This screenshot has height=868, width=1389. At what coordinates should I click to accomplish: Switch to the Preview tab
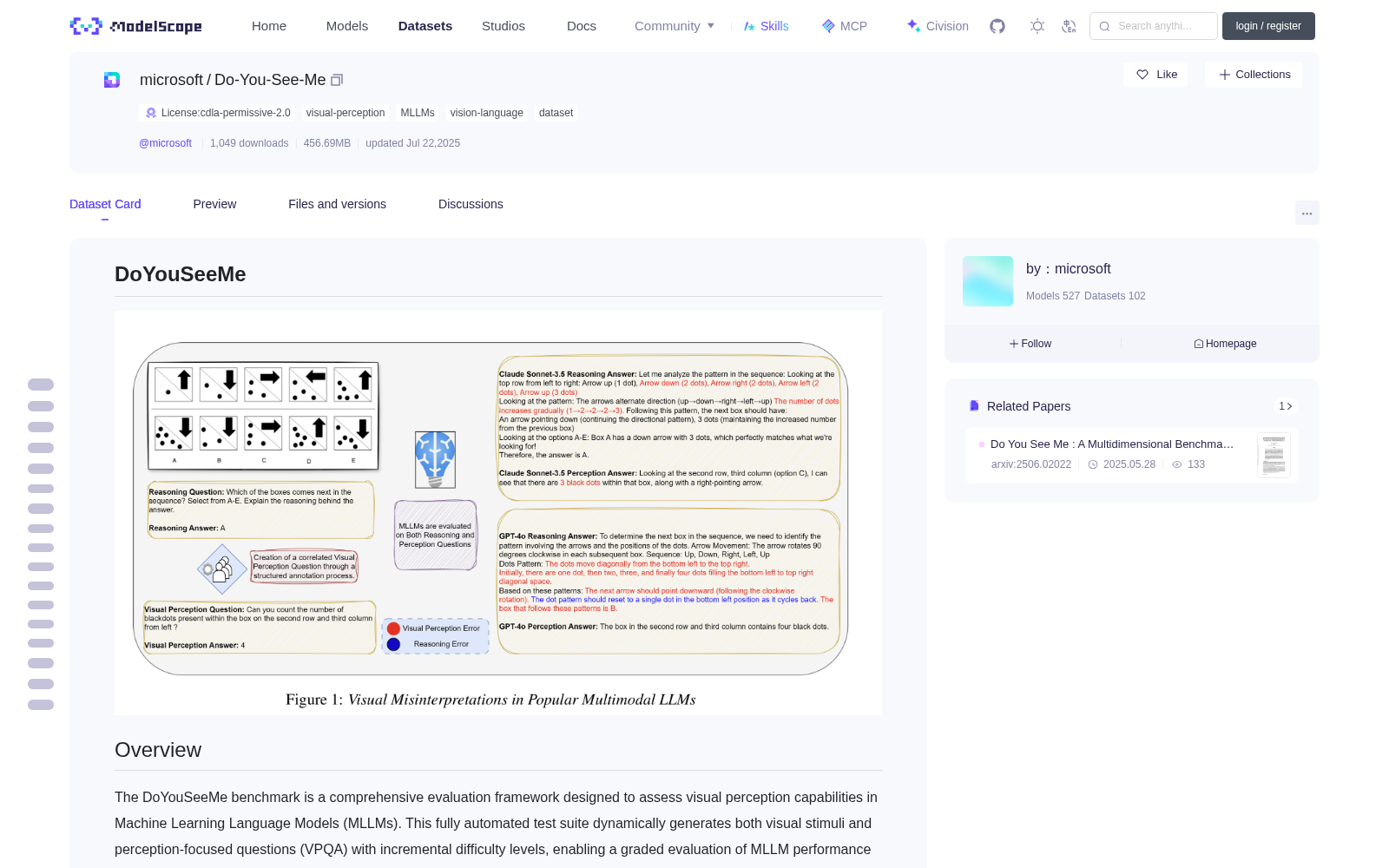[214, 204]
